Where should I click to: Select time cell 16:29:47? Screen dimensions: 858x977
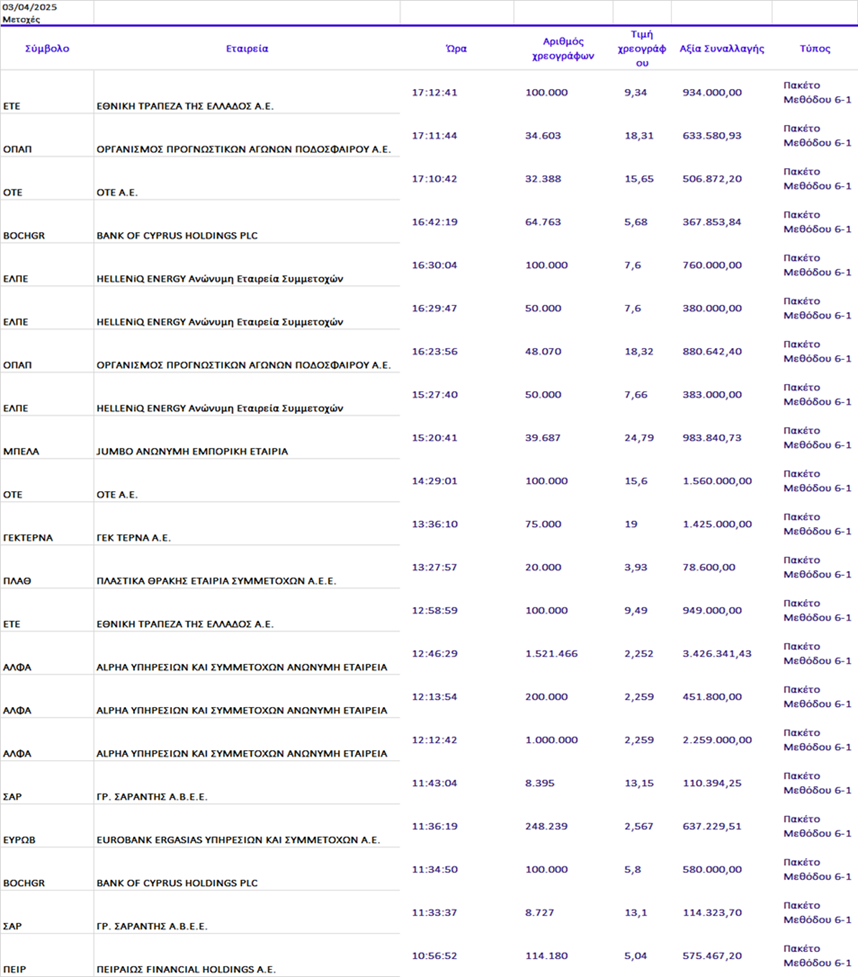tap(434, 308)
